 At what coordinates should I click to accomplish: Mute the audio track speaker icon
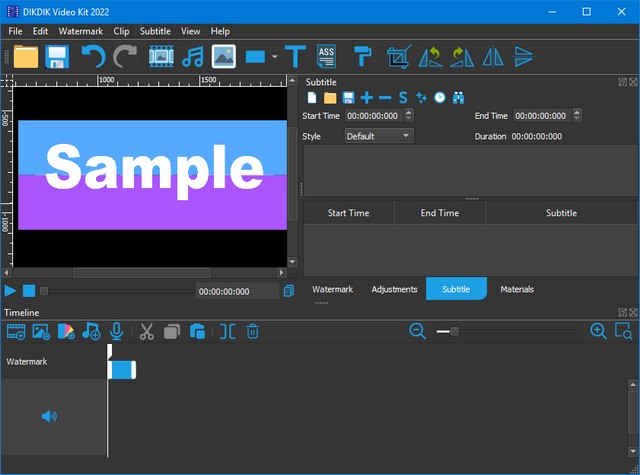pos(49,416)
